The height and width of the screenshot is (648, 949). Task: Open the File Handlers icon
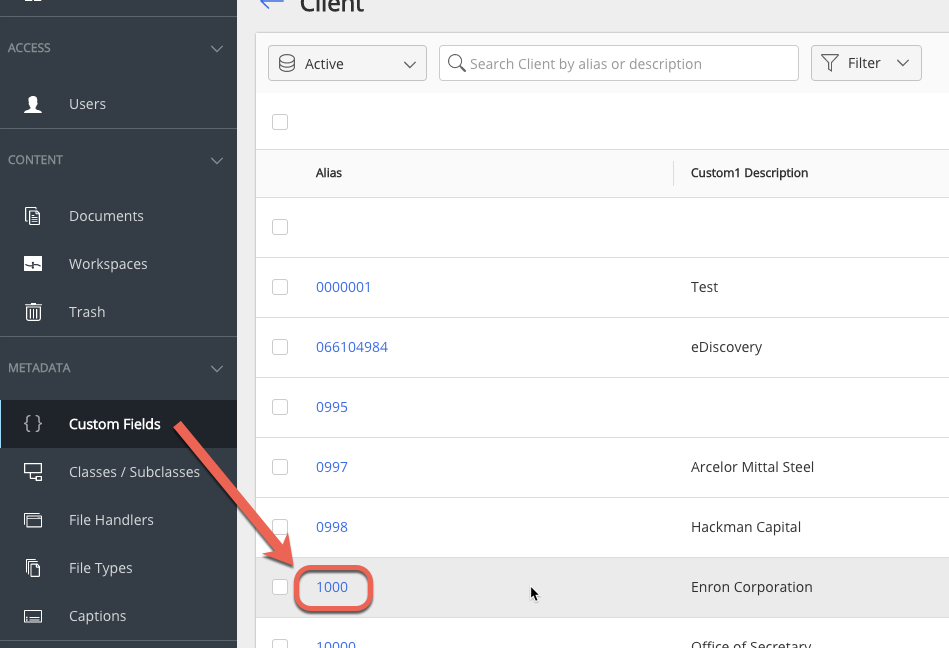click(33, 520)
